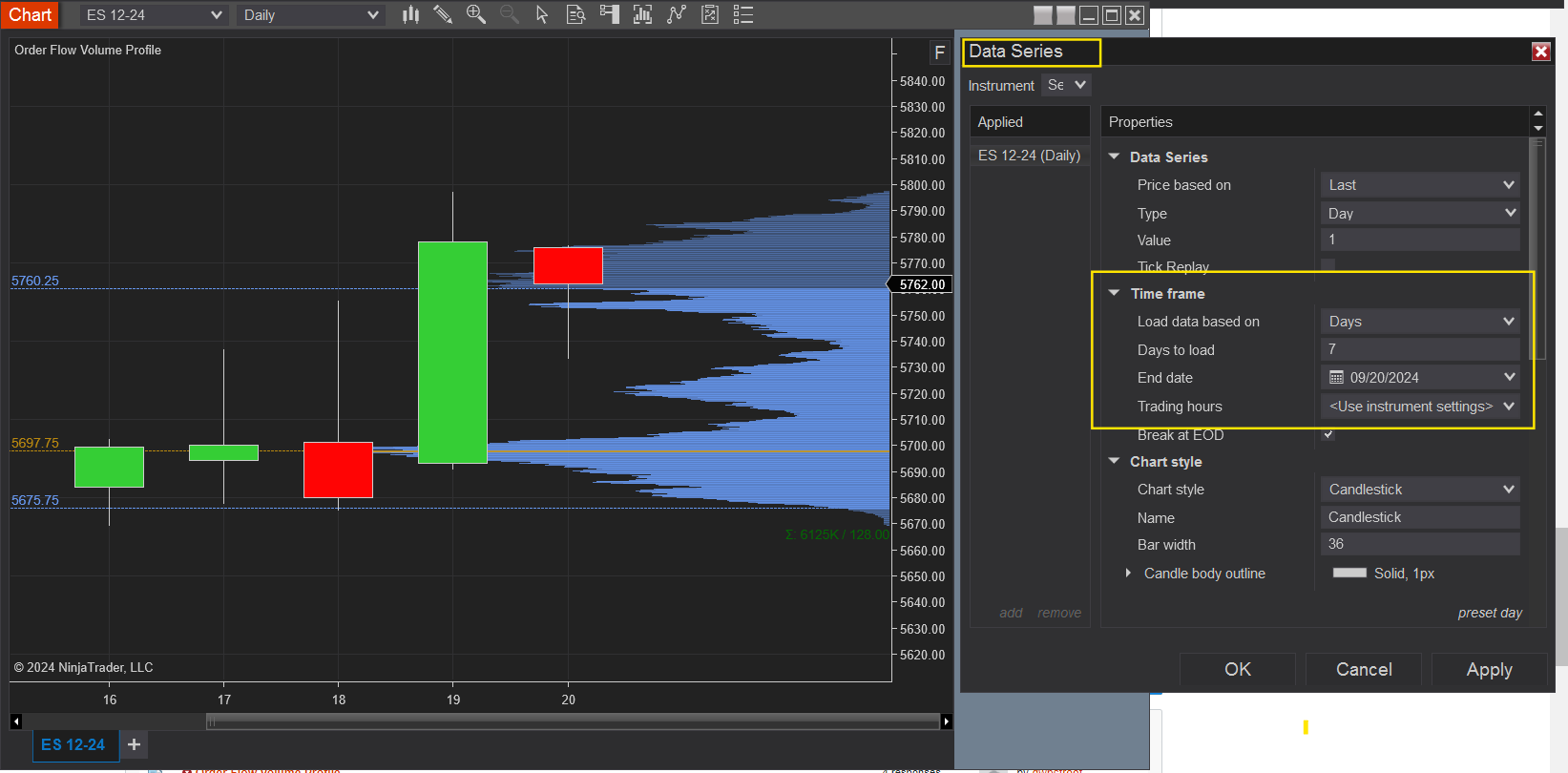Click the right arrow of chart scrollbar

(946, 721)
